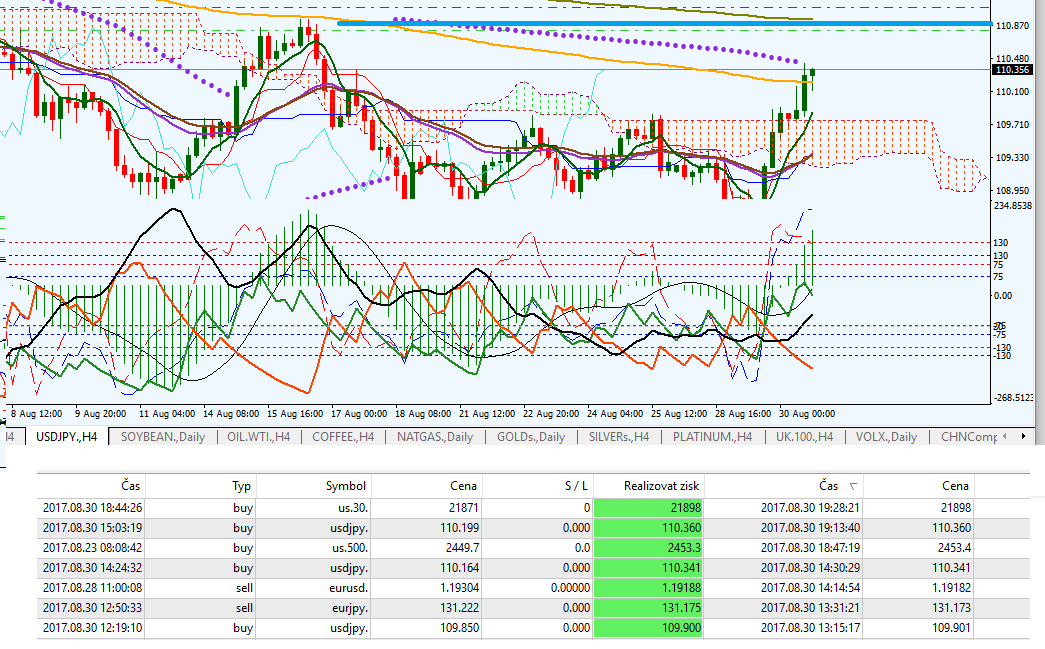Open the VOLX.,Daily tab
The image size is (1045, 649).
coord(885,437)
